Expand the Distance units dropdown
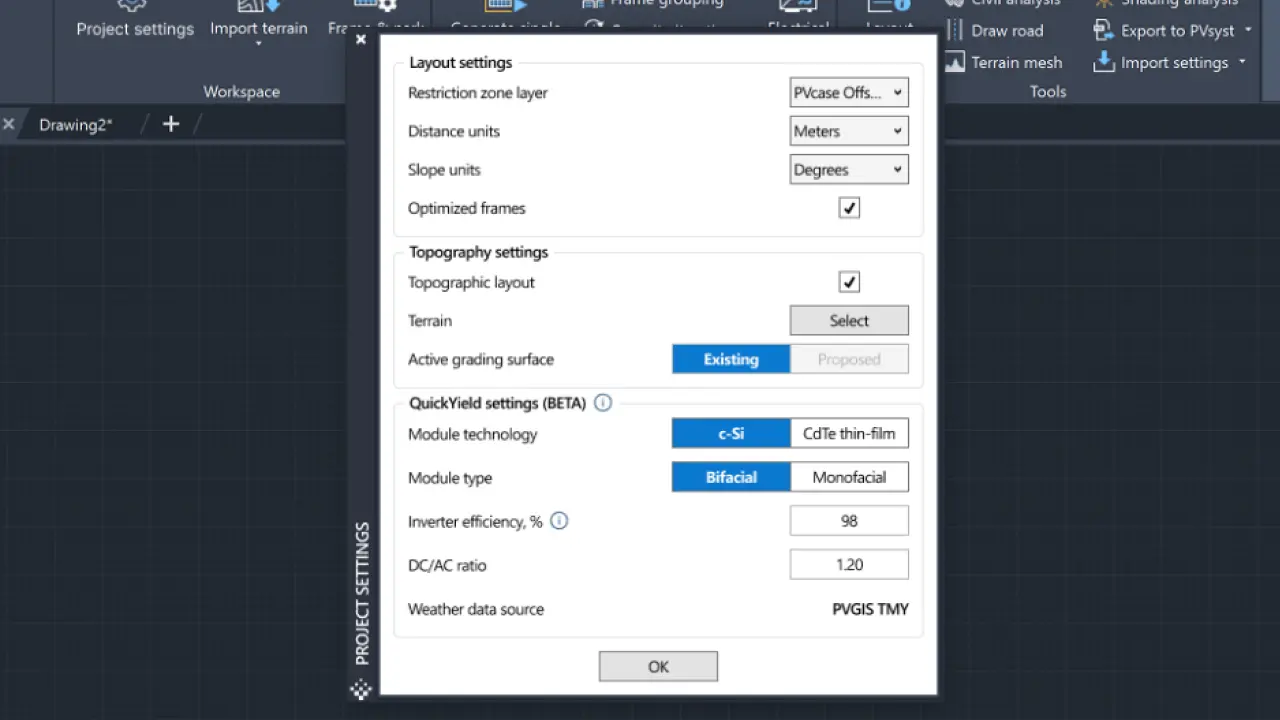Screen dimensions: 1280x720 (x=849, y=131)
